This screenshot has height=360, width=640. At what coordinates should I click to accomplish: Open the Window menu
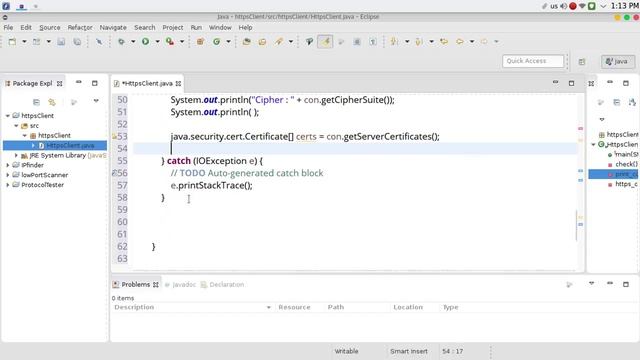(220, 28)
